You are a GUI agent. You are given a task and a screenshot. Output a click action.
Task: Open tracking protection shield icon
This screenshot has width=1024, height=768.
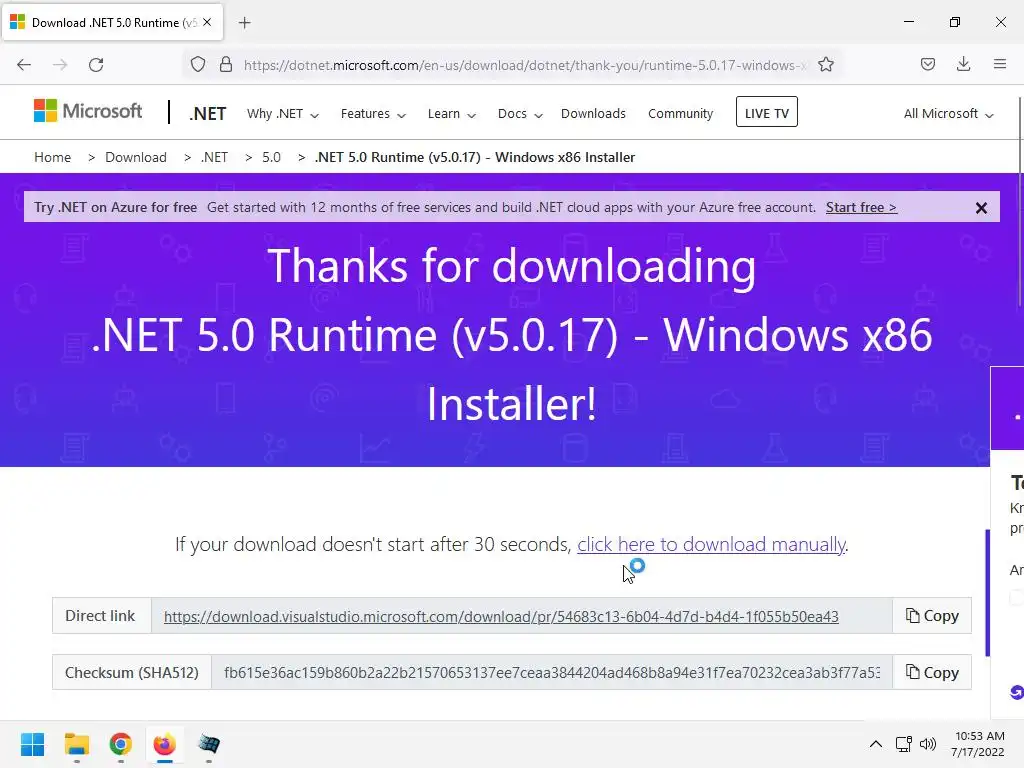click(x=198, y=65)
